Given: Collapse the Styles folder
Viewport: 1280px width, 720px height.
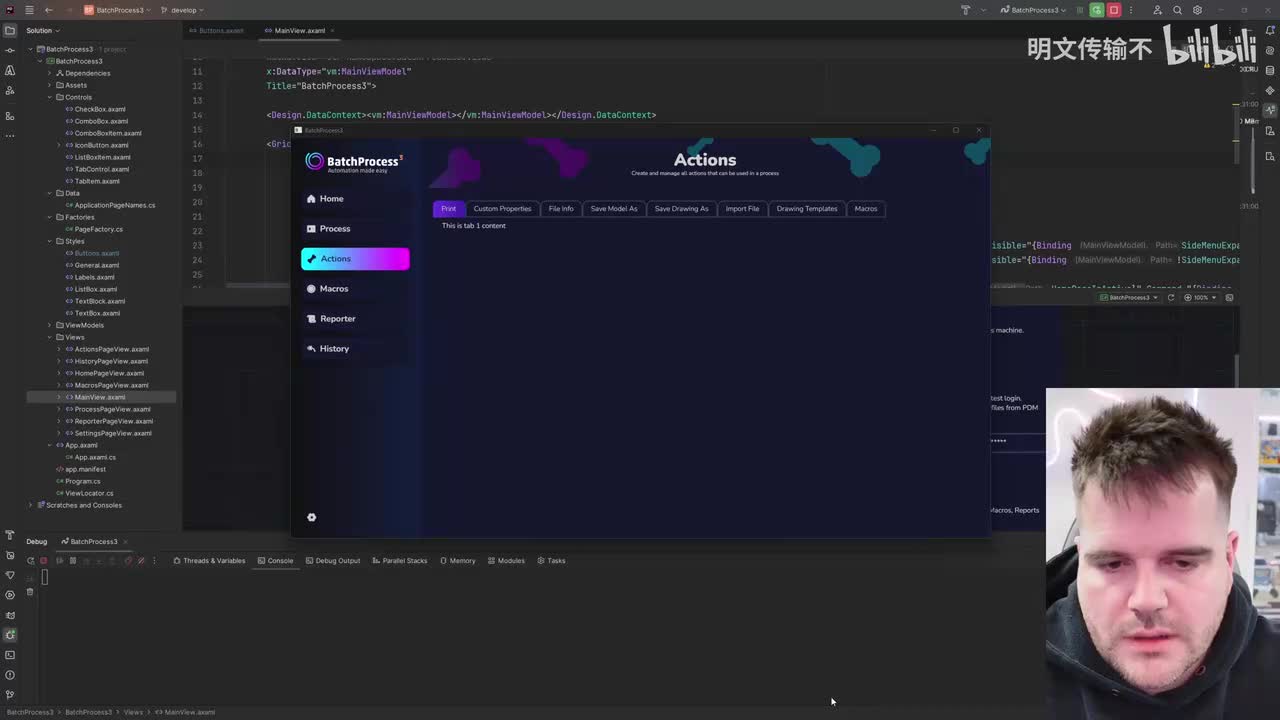Looking at the screenshot, I should pyautogui.click(x=49, y=241).
